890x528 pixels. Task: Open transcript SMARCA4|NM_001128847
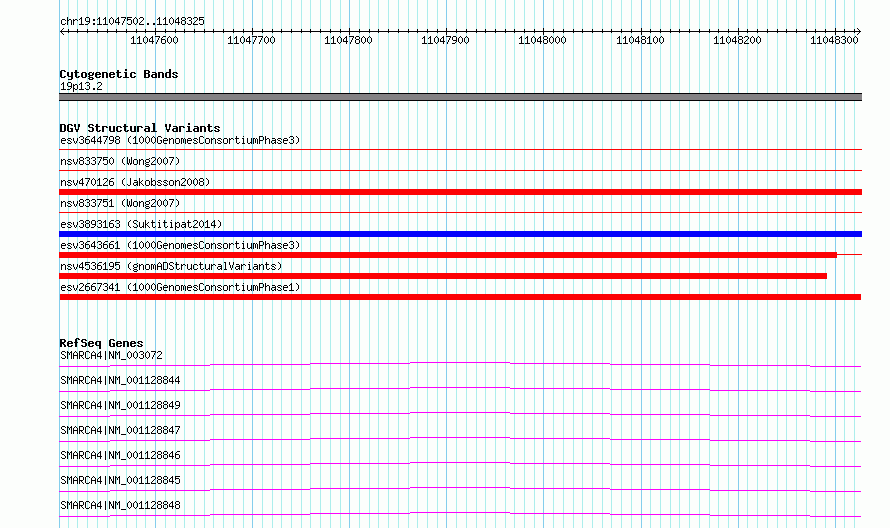120,430
